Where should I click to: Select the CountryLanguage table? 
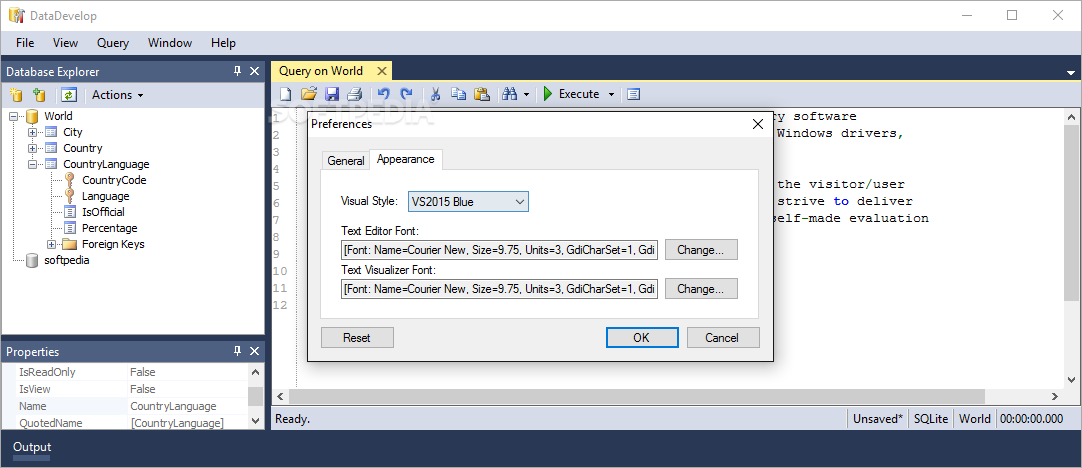click(106, 164)
